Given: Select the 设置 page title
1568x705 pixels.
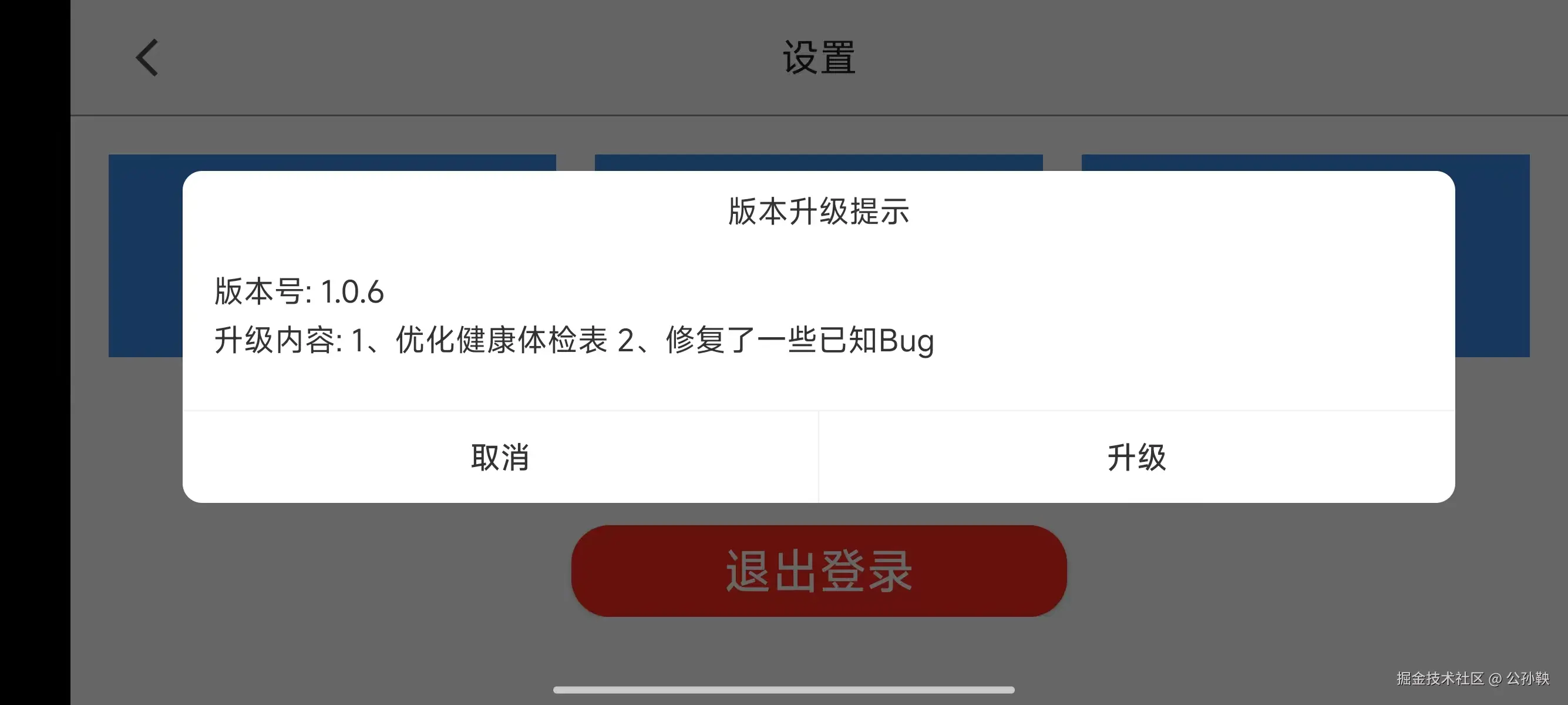Looking at the screenshot, I should coord(819,58).
